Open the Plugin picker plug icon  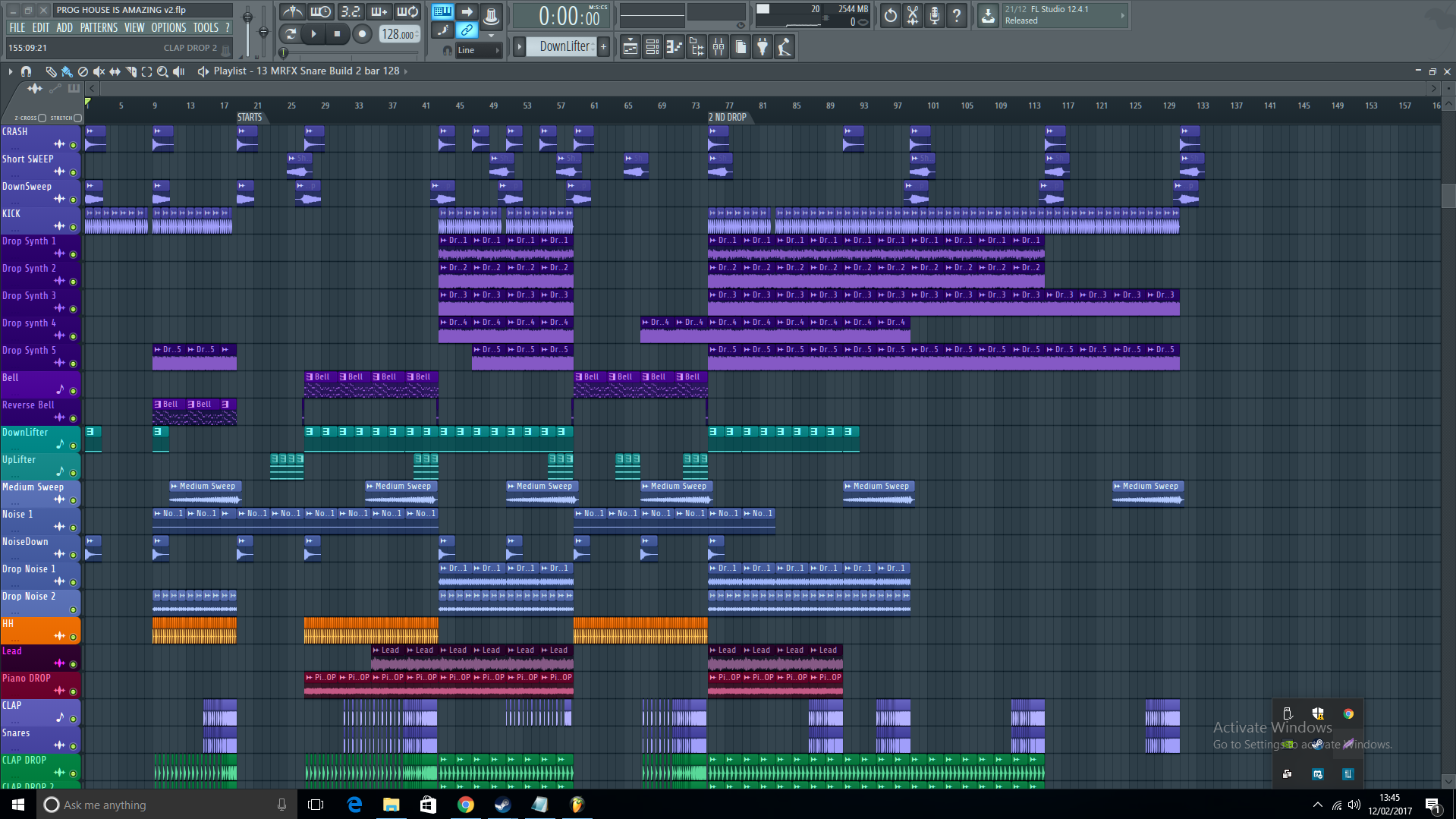pos(763,47)
